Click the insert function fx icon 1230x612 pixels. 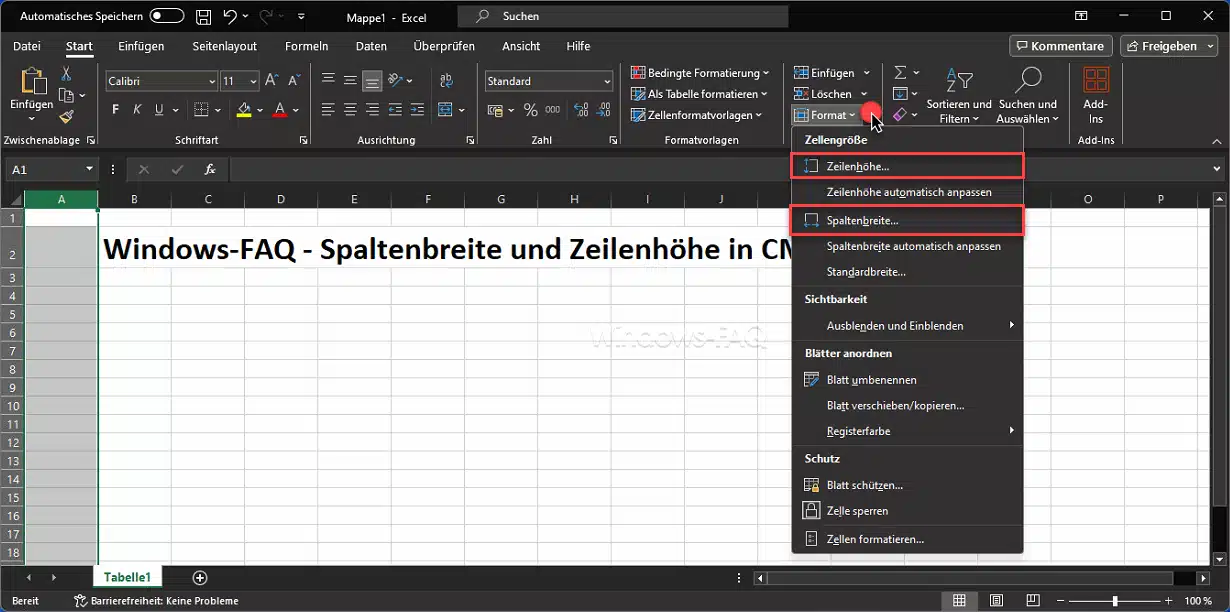210,170
